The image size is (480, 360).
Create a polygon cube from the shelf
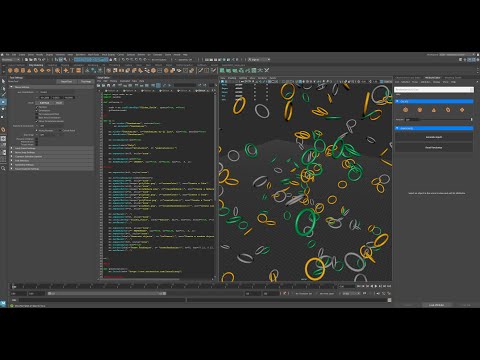(16, 70)
